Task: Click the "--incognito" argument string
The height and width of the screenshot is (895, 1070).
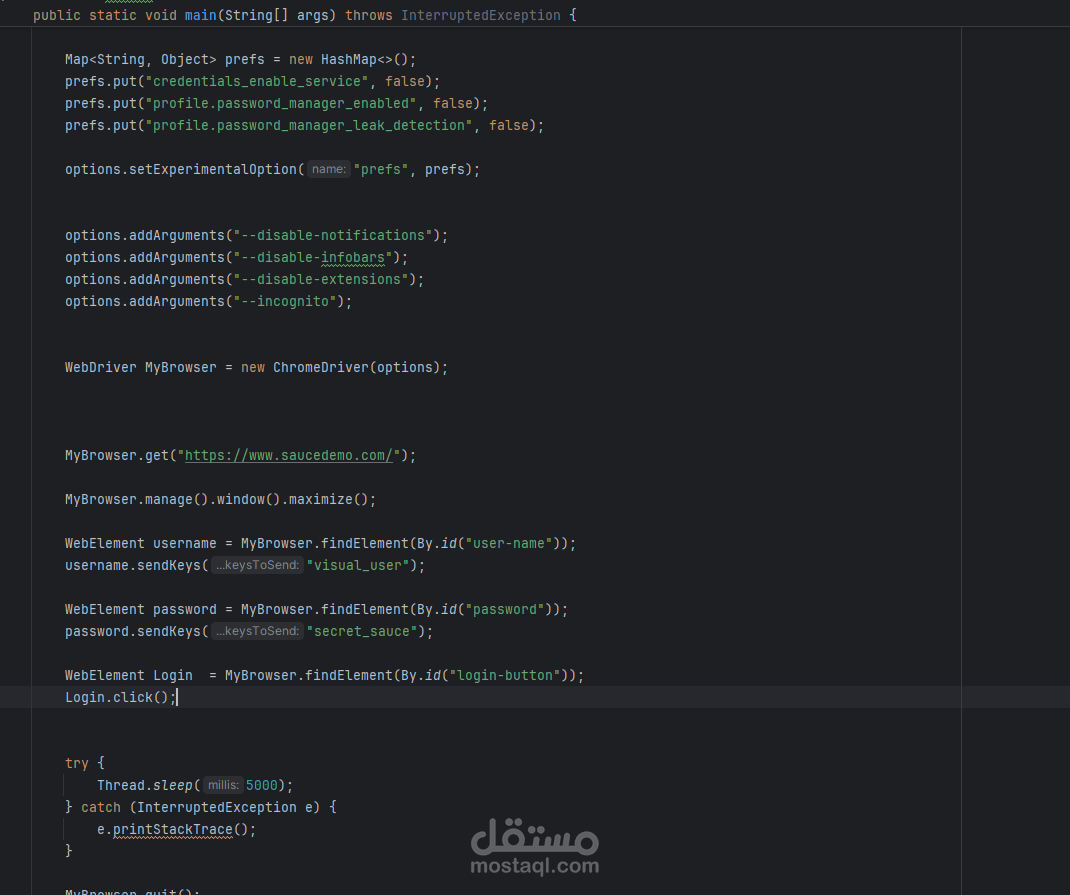Action: click(285, 301)
